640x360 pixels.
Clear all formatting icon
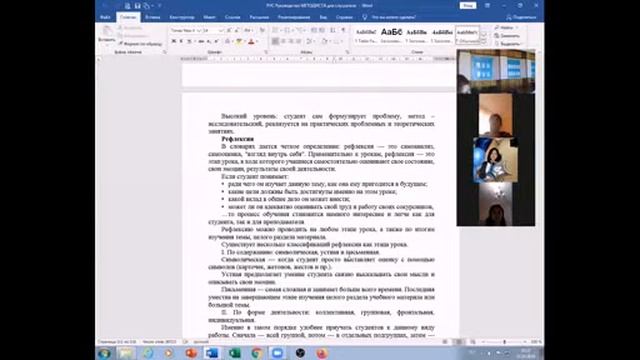click(262, 31)
